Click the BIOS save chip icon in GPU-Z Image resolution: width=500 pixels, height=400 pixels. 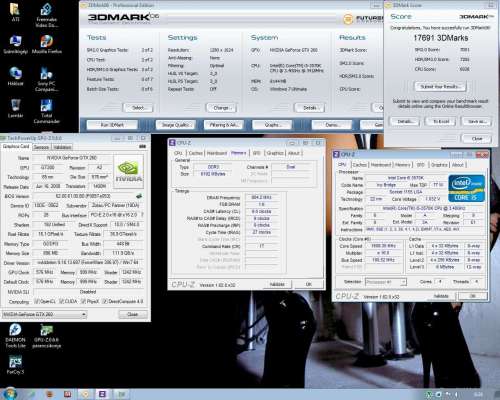pyautogui.click(x=139, y=196)
